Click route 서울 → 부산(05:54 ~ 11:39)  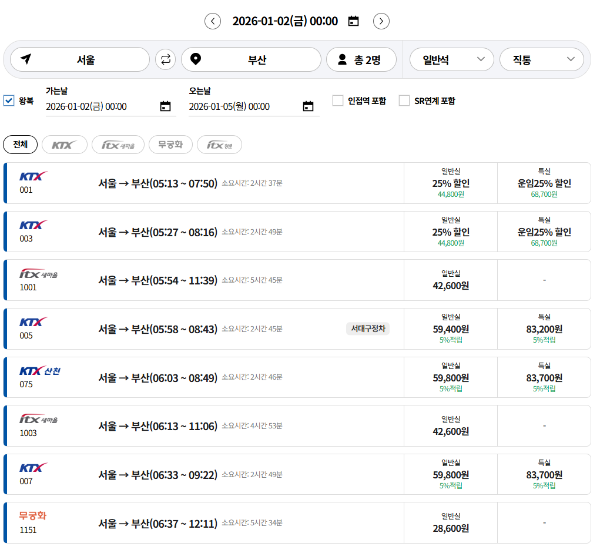(158, 280)
